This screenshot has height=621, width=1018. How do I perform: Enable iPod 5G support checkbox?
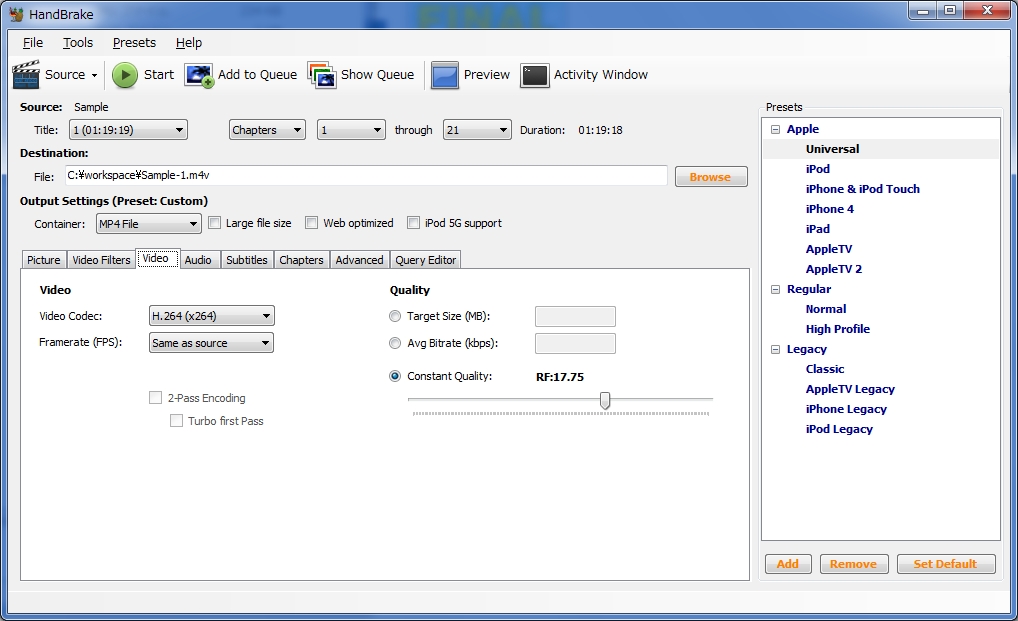point(413,223)
